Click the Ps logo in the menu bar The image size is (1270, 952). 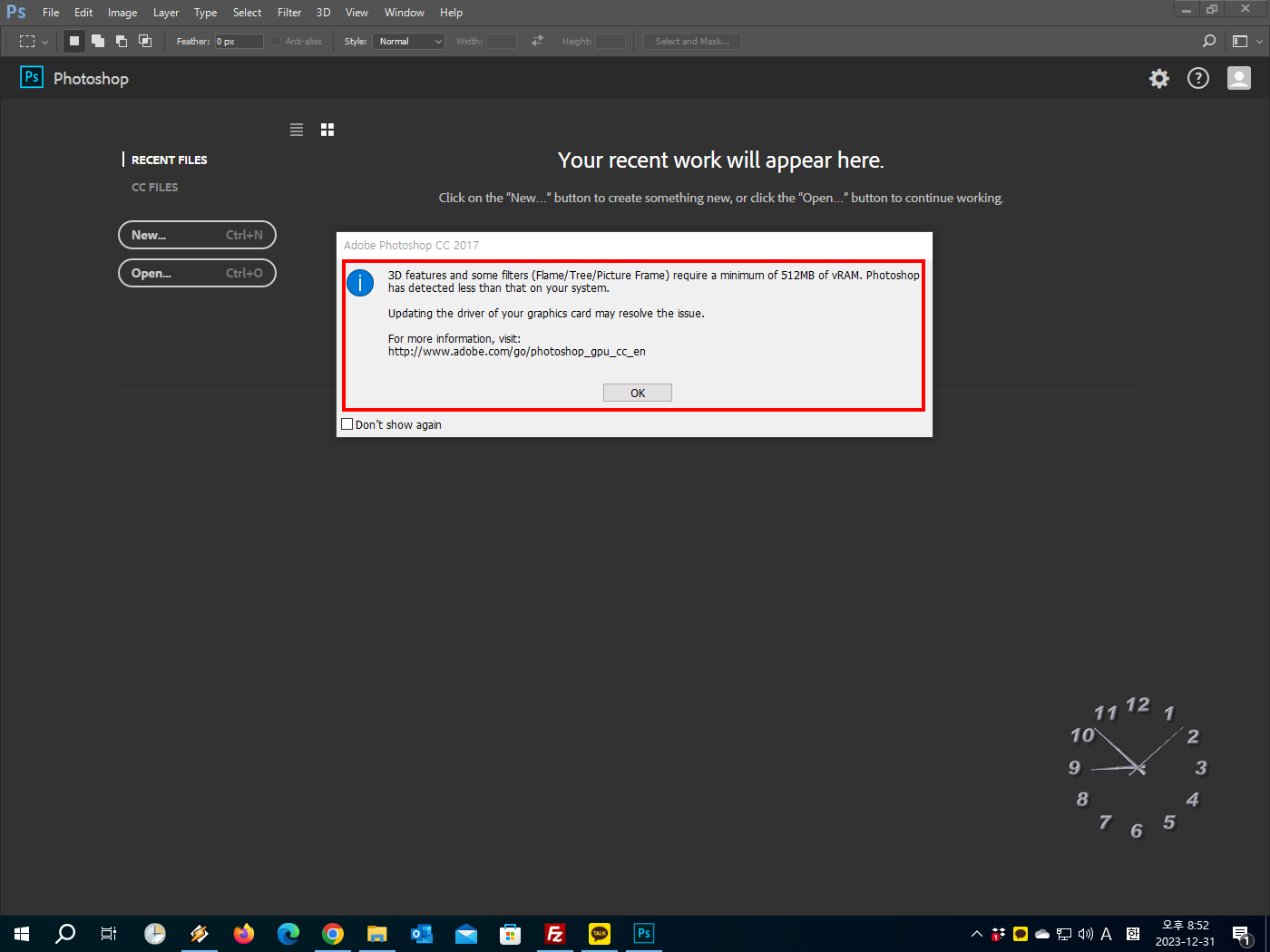16,12
